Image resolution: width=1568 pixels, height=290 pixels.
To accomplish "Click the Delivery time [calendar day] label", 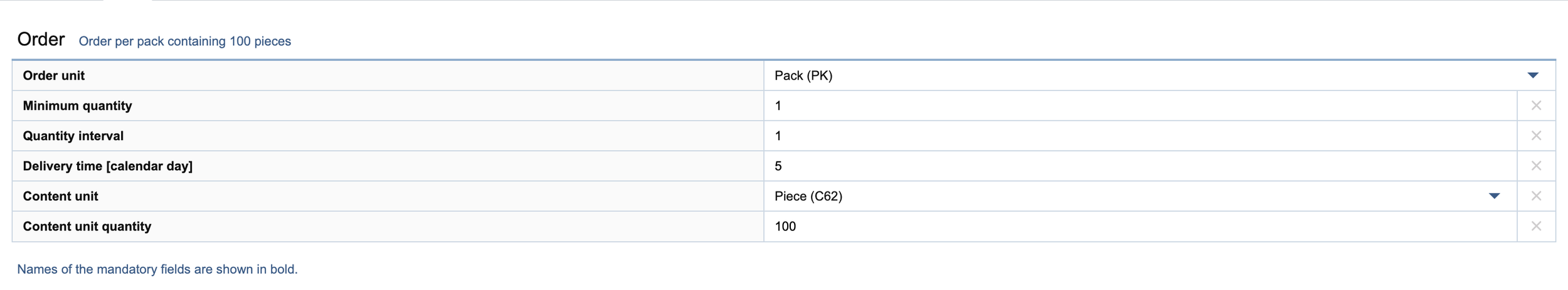I will point(107,166).
